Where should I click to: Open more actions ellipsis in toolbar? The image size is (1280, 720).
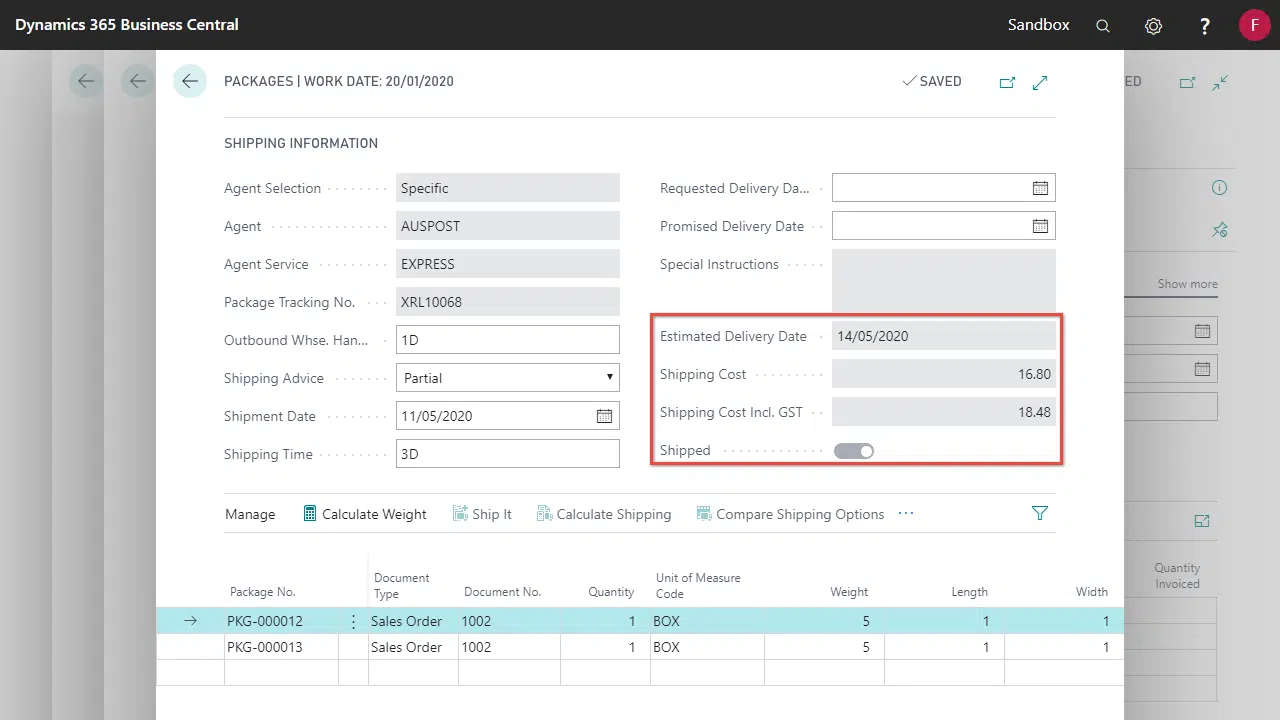click(x=906, y=514)
